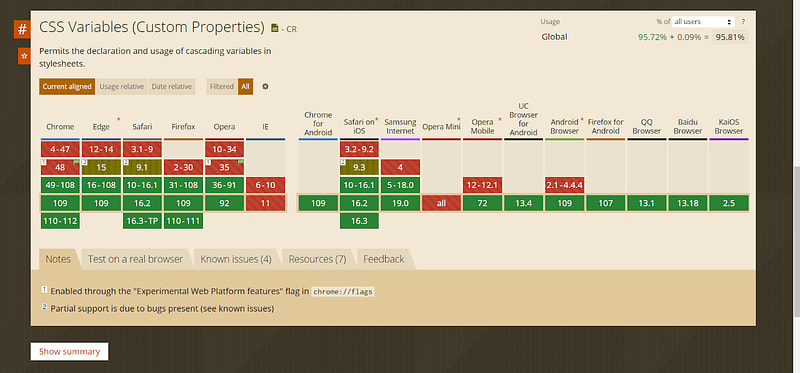This screenshot has width=800, height=373.
Task: Select Safari 3.1-9 cell
Action: (x=142, y=150)
